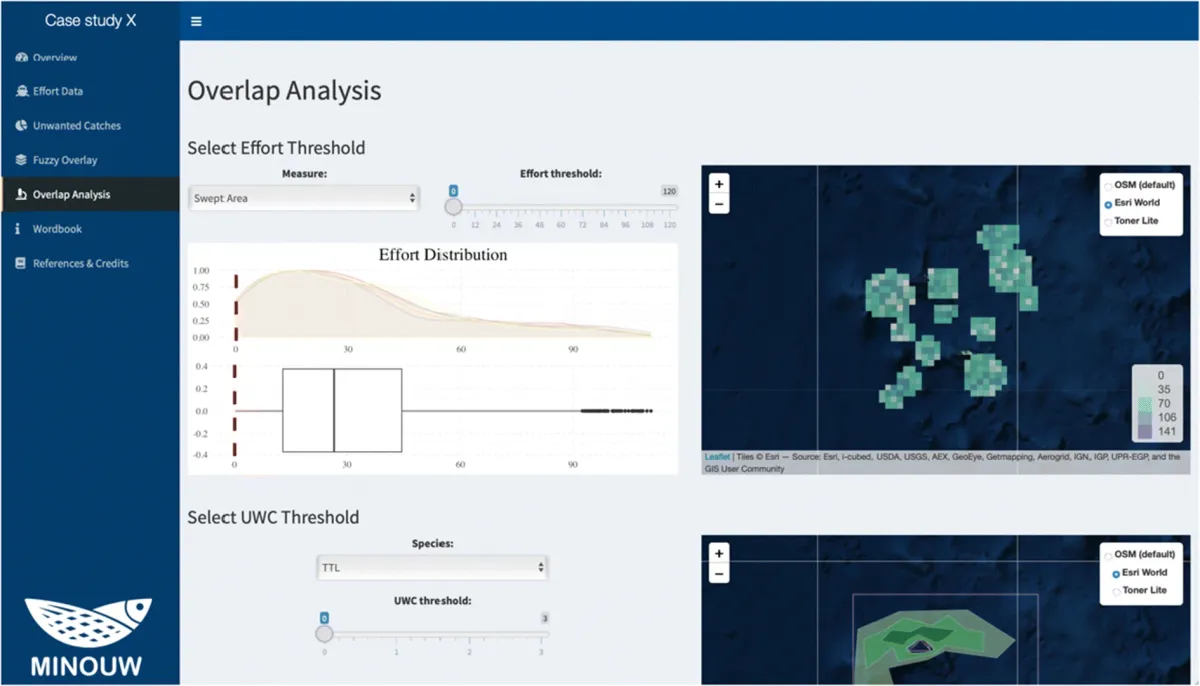
Task: Zoom out on the UWC map
Action: (x=719, y=574)
